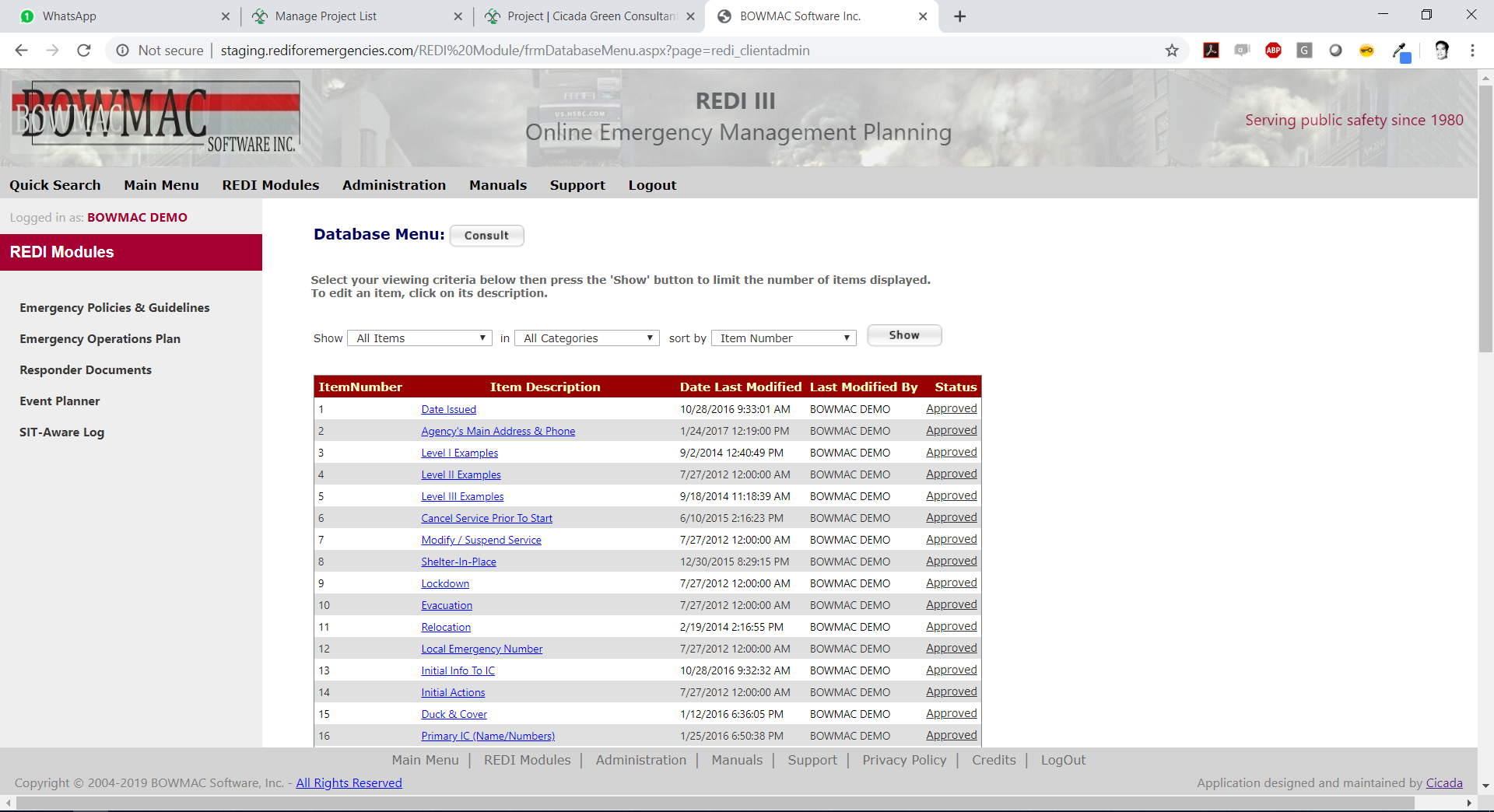Open the Local Emergency Number item

point(482,649)
